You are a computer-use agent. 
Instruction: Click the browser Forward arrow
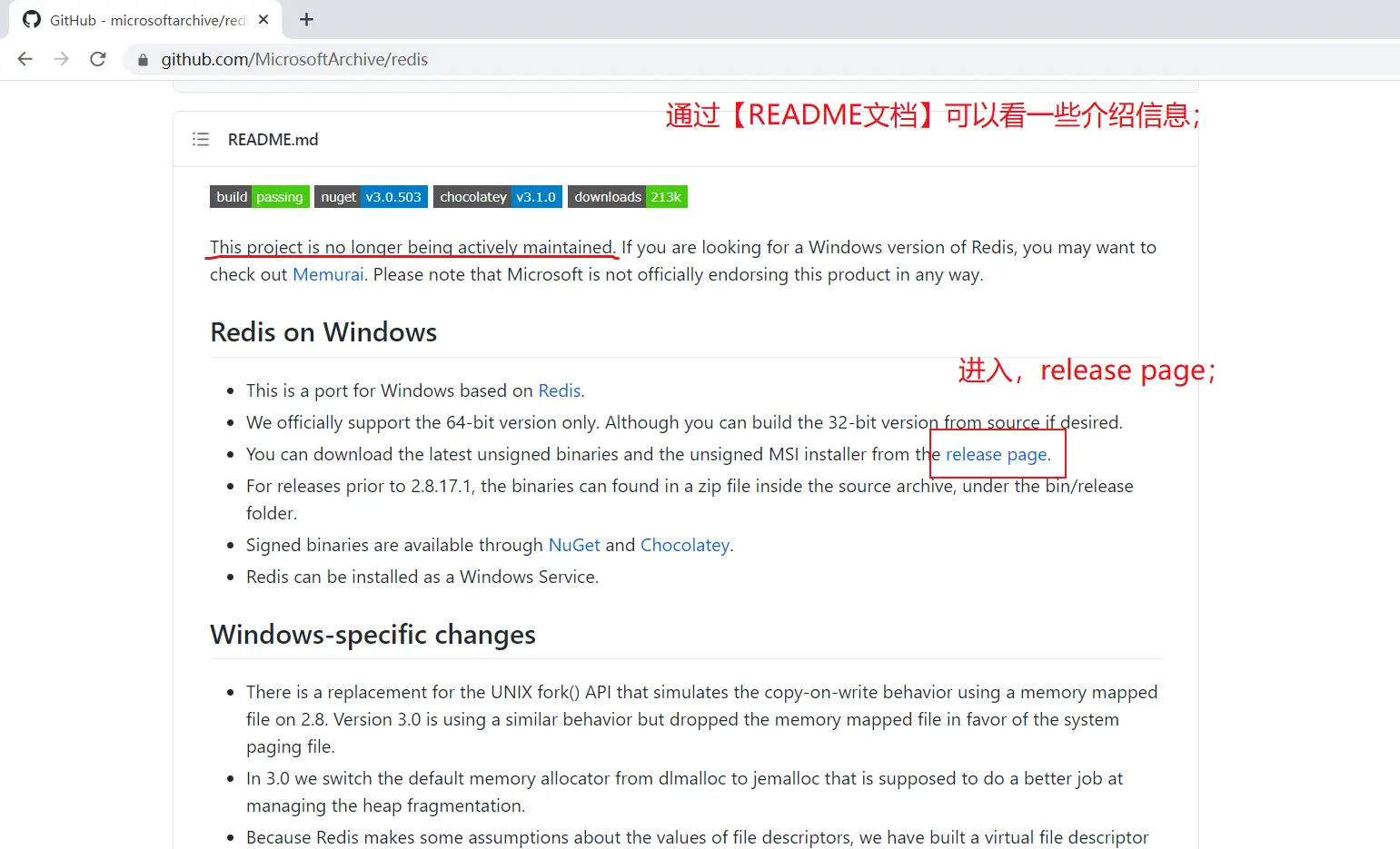[62, 59]
